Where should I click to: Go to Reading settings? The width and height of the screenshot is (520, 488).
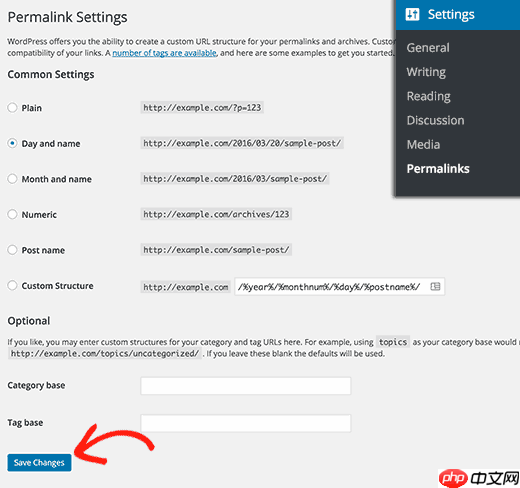(x=429, y=96)
